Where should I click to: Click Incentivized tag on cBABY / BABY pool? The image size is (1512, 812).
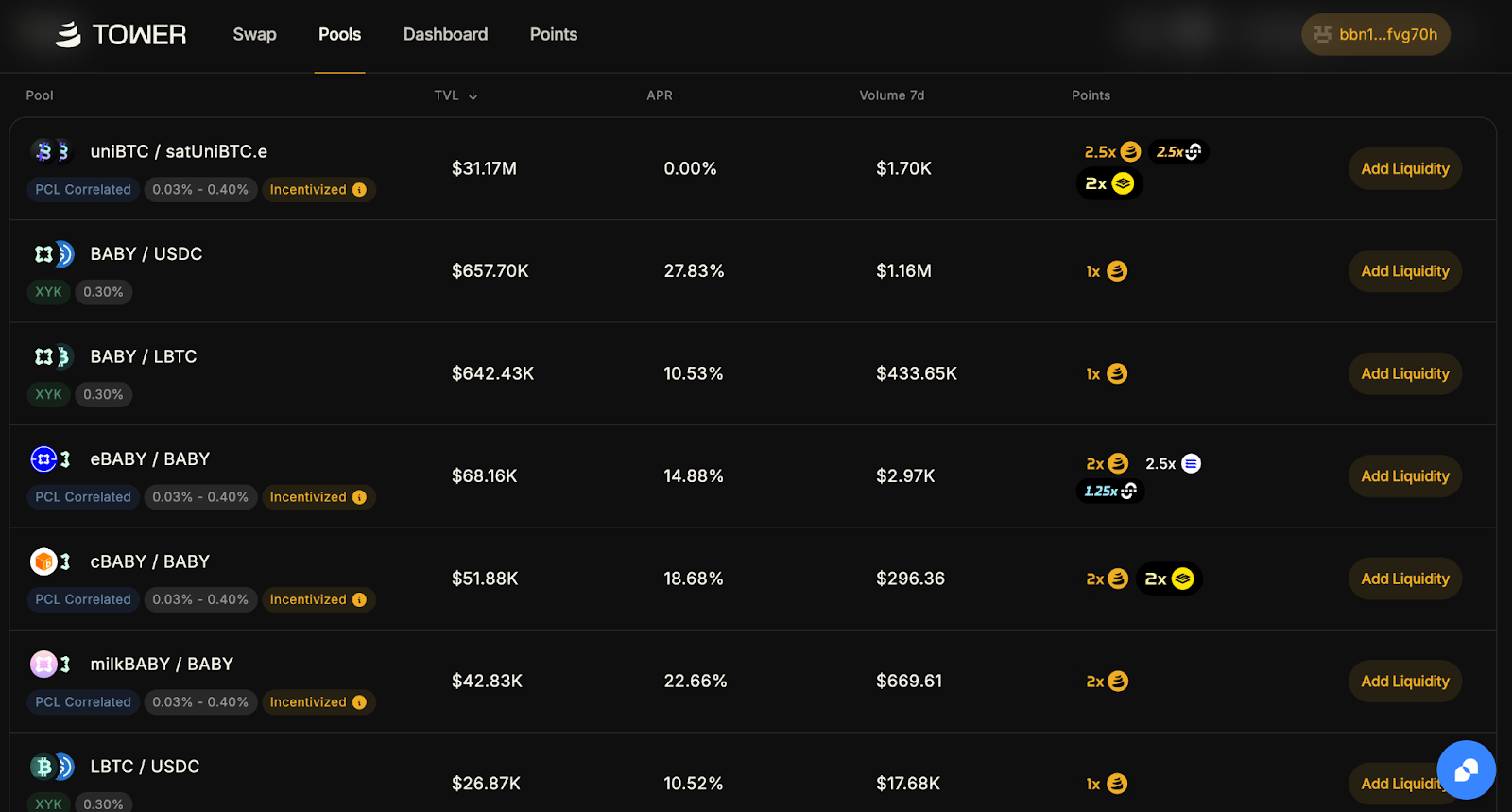[318, 599]
